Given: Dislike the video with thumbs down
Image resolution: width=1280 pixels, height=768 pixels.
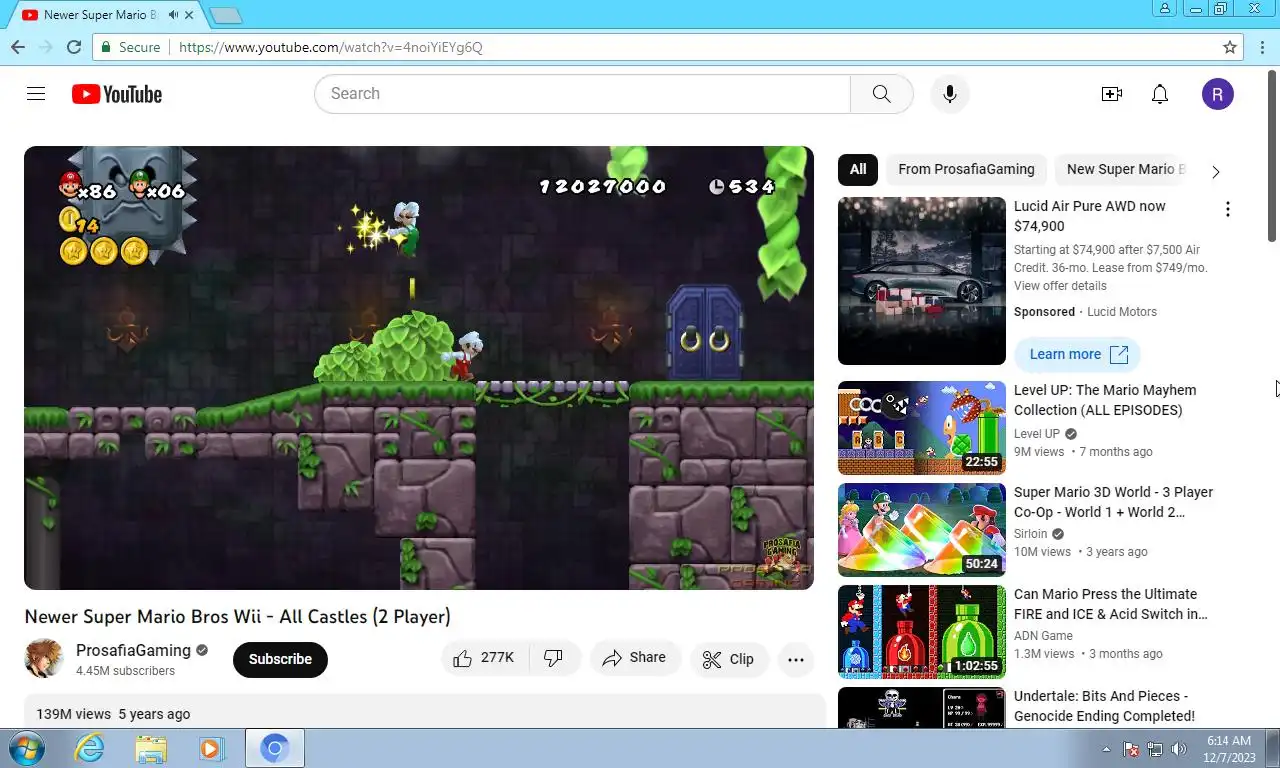Looking at the screenshot, I should [553, 658].
